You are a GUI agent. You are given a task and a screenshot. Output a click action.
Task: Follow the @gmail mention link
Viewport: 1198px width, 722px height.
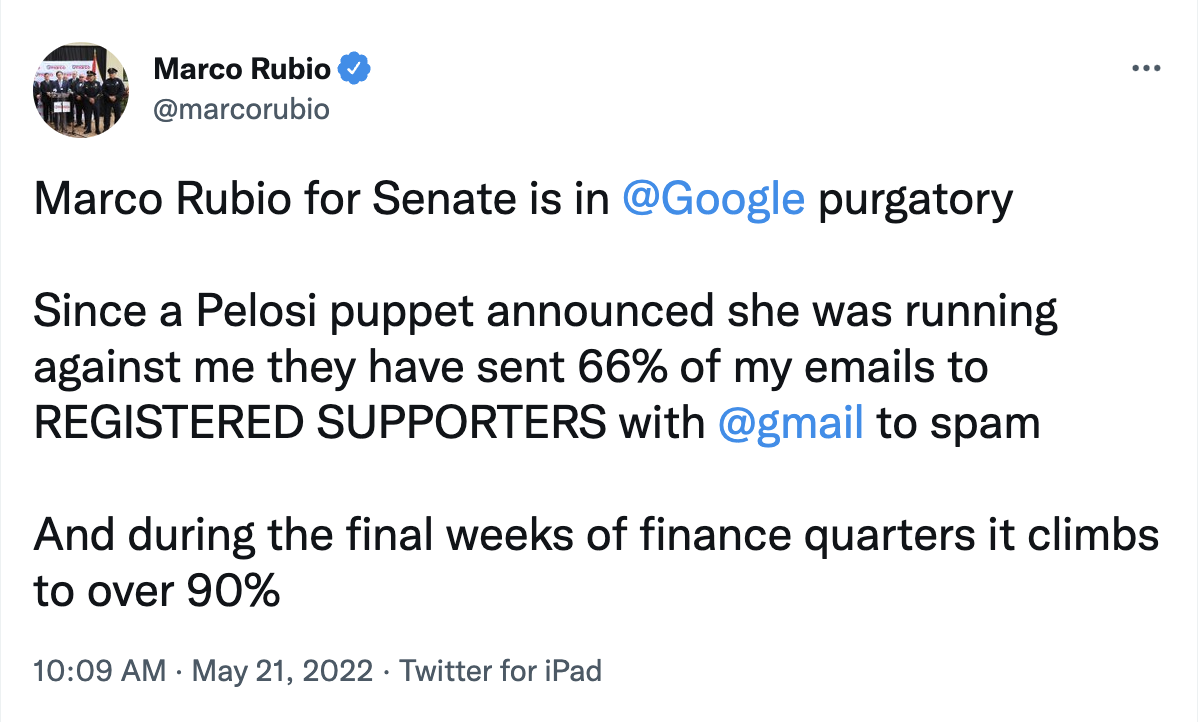click(791, 424)
